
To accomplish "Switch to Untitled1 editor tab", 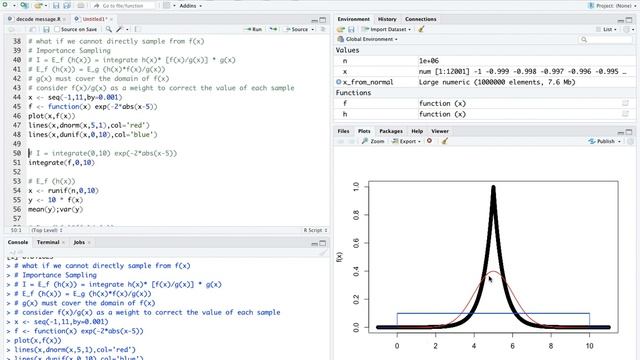I will pos(94,19).
